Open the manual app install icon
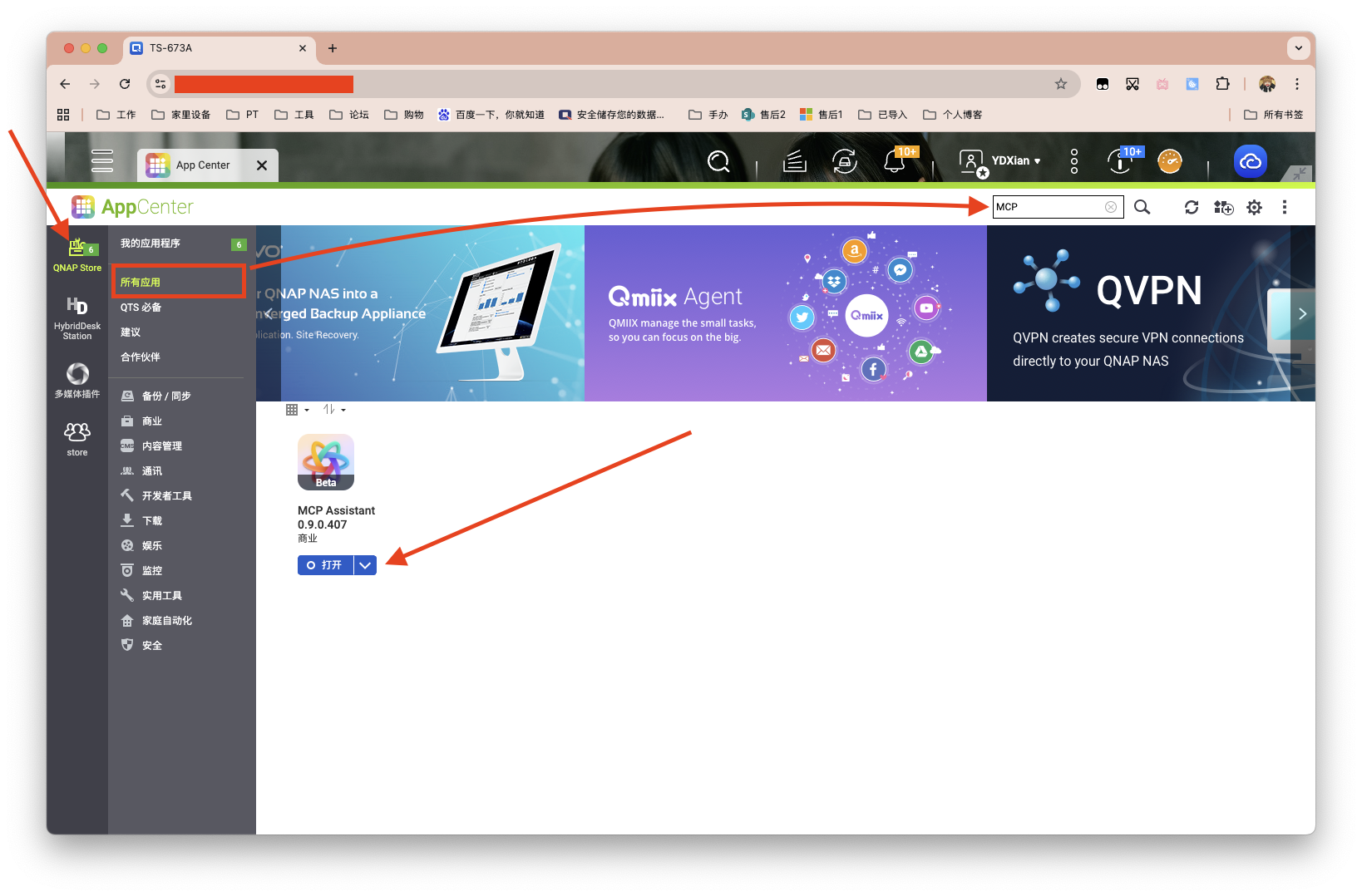Viewport: 1362px width, 896px height. pyautogui.click(x=1222, y=207)
